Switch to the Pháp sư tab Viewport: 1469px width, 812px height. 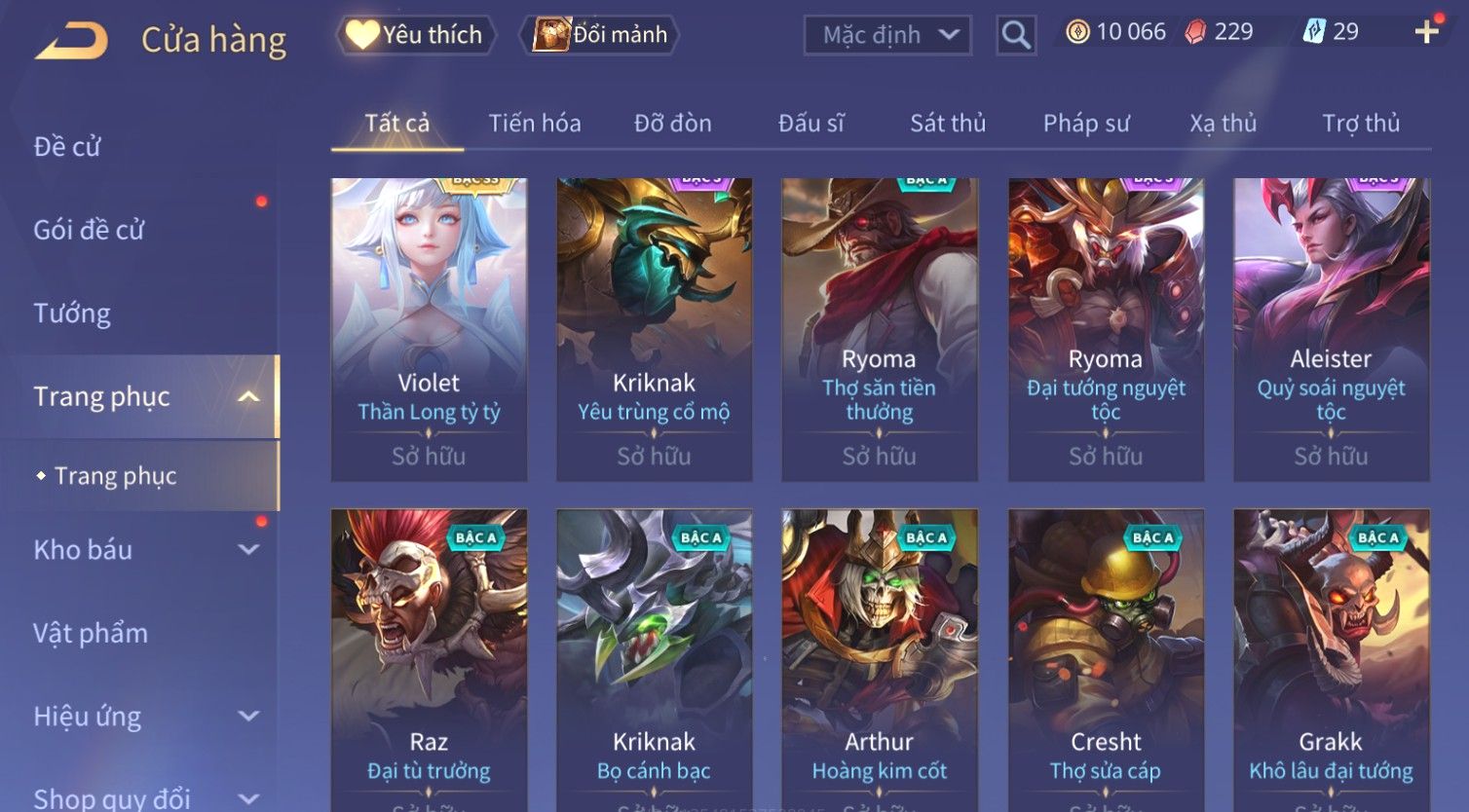(x=1086, y=124)
